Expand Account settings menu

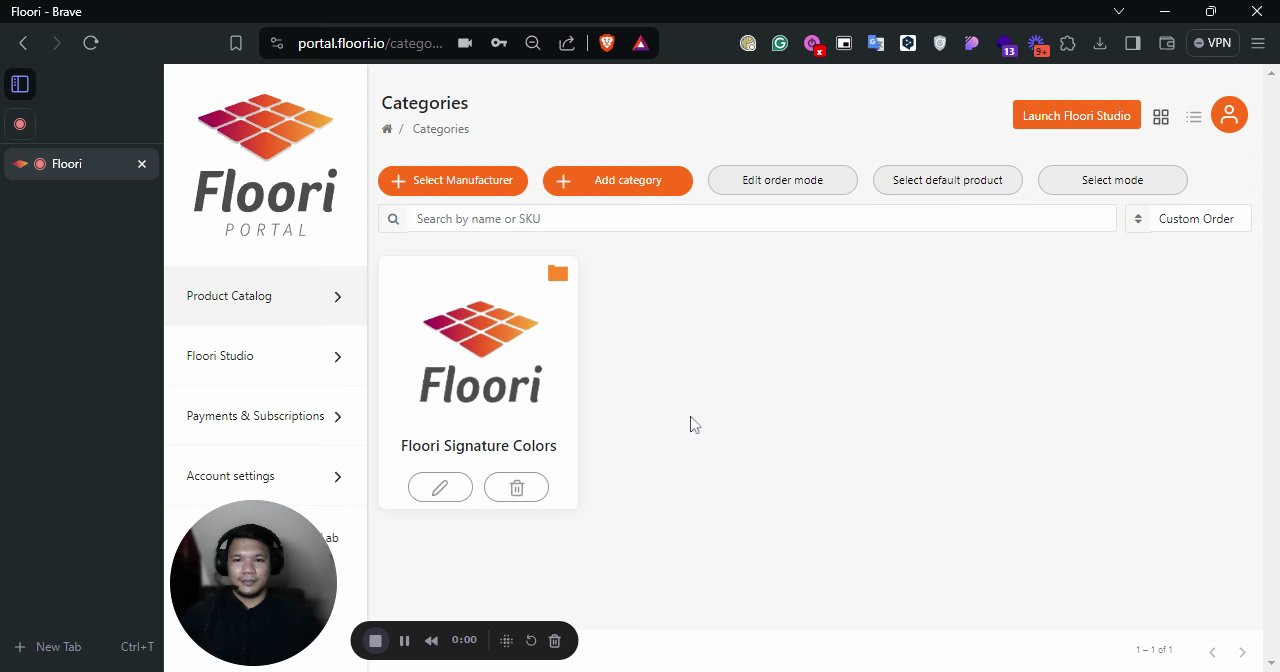pyautogui.click(x=265, y=476)
